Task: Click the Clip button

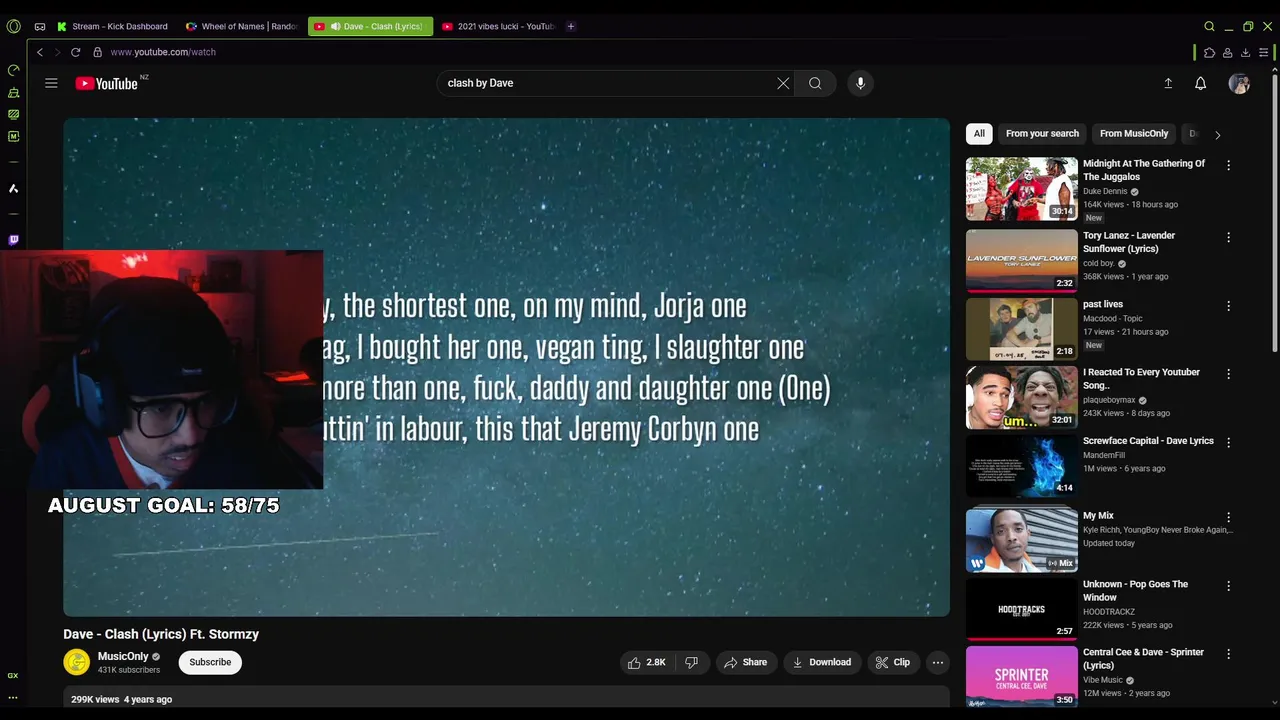Action: [892, 662]
